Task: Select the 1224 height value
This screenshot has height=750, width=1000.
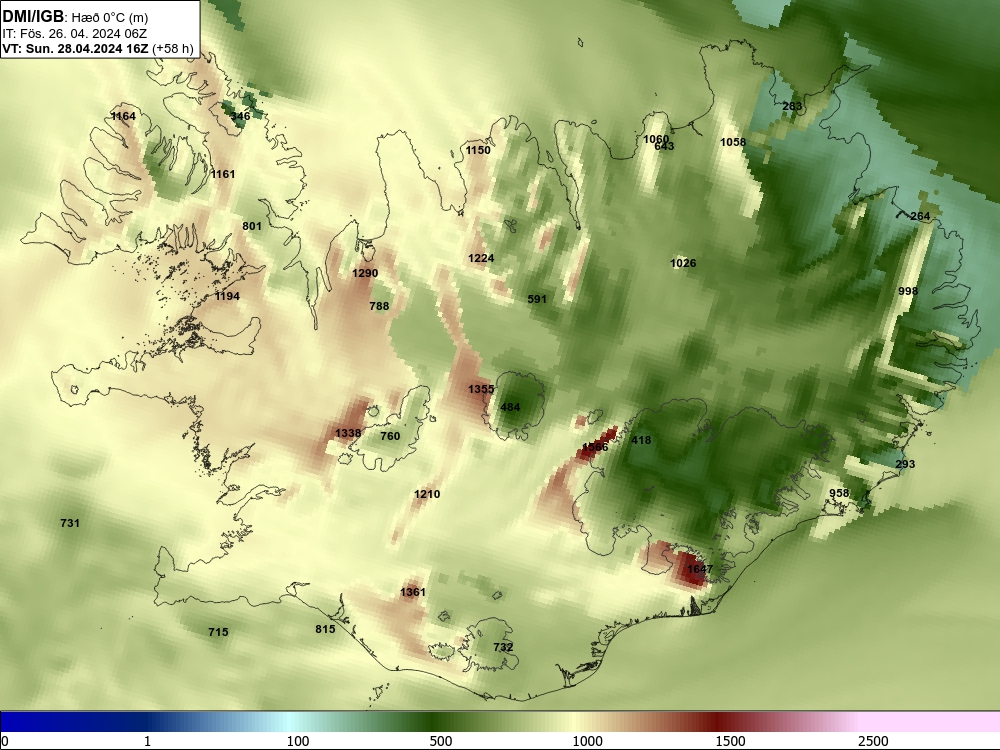Action: point(481,258)
